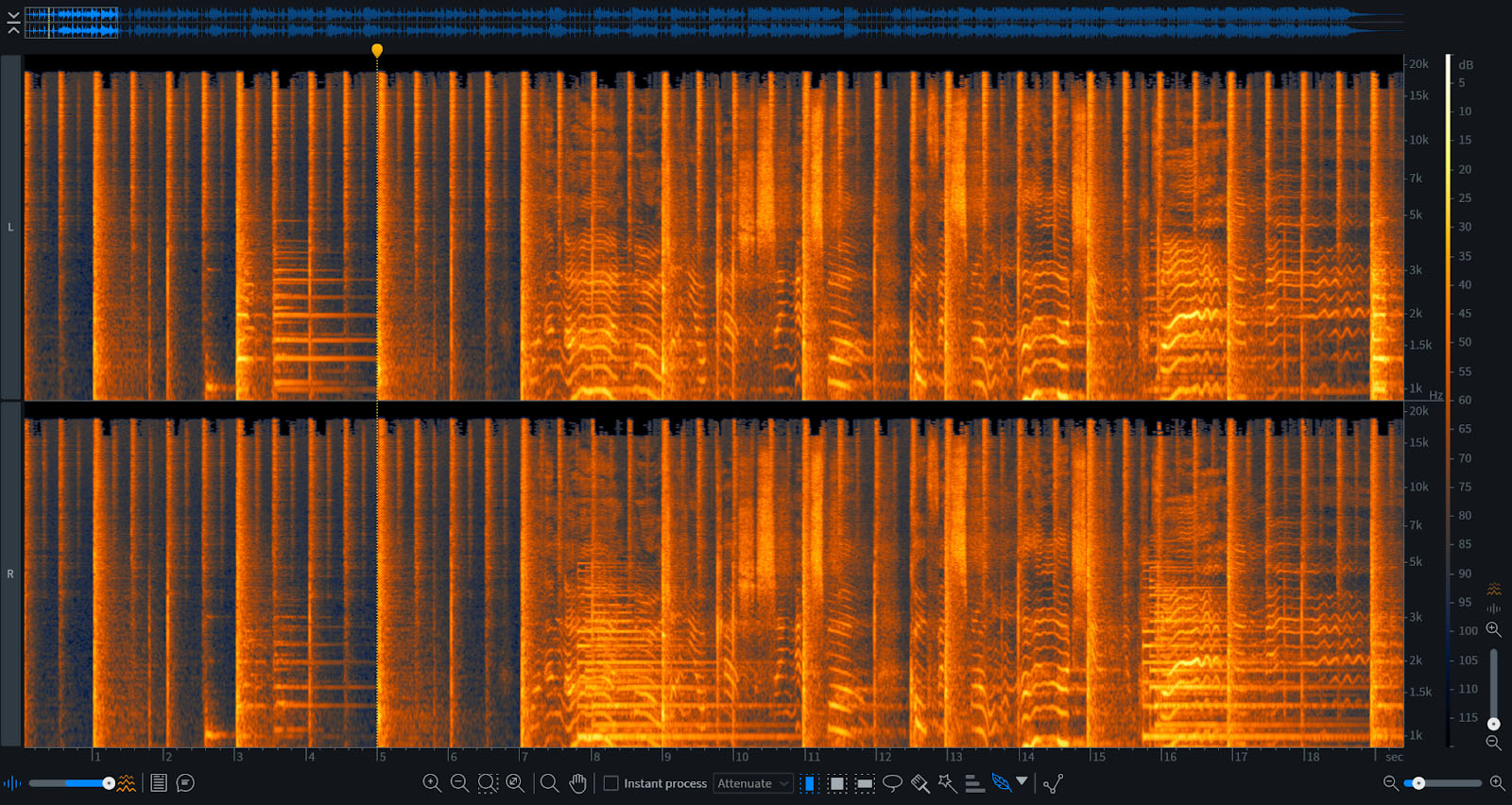Screen dimensions: 1512x805
Task: Click the zoom out icon in center toolbar
Action: tap(459, 783)
